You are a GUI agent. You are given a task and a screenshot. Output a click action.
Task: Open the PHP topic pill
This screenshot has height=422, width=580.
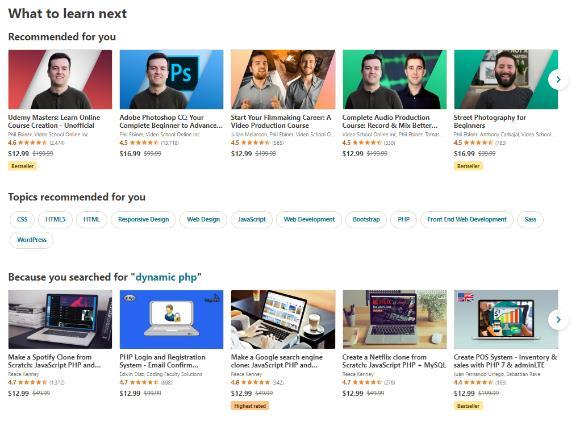[x=403, y=219]
